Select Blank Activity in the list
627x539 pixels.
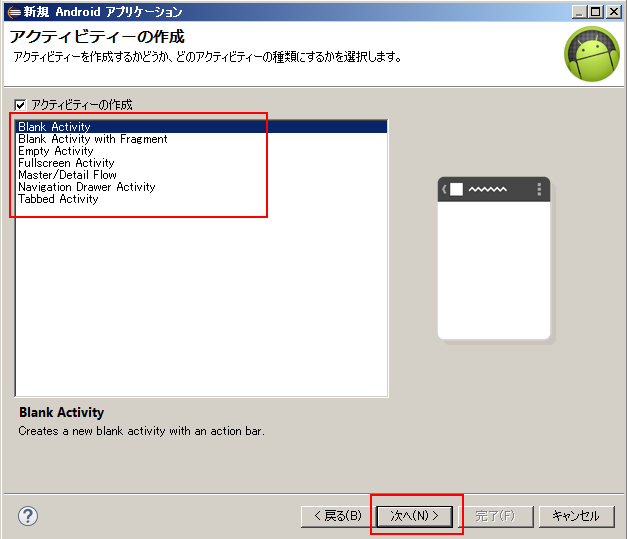pos(201,127)
